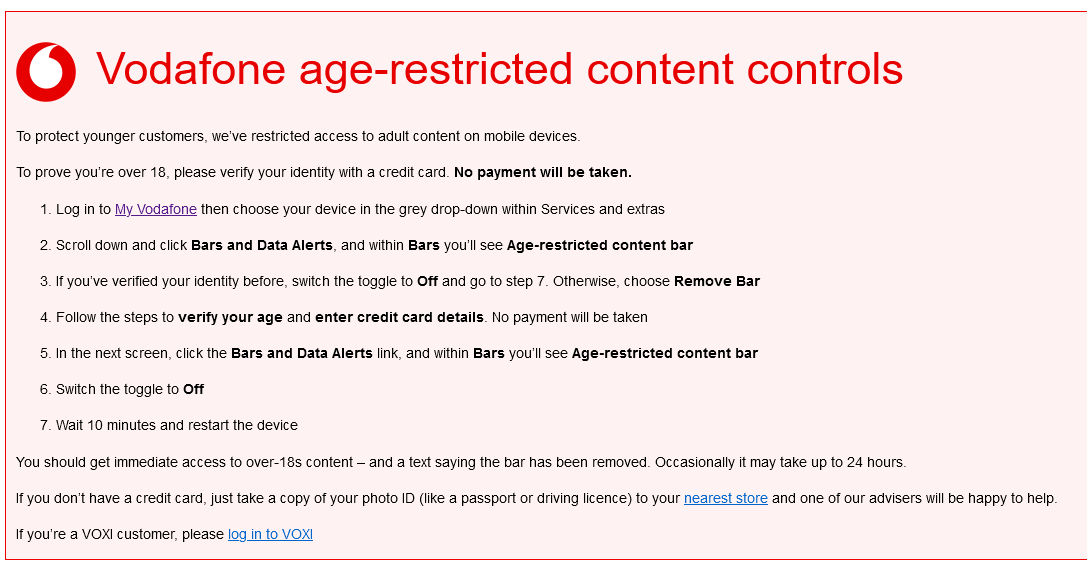The height and width of the screenshot is (577, 1087).
Task: Click bold 'Bars and Data Alerts' in step 2
Action: click(x=262, y=246)
